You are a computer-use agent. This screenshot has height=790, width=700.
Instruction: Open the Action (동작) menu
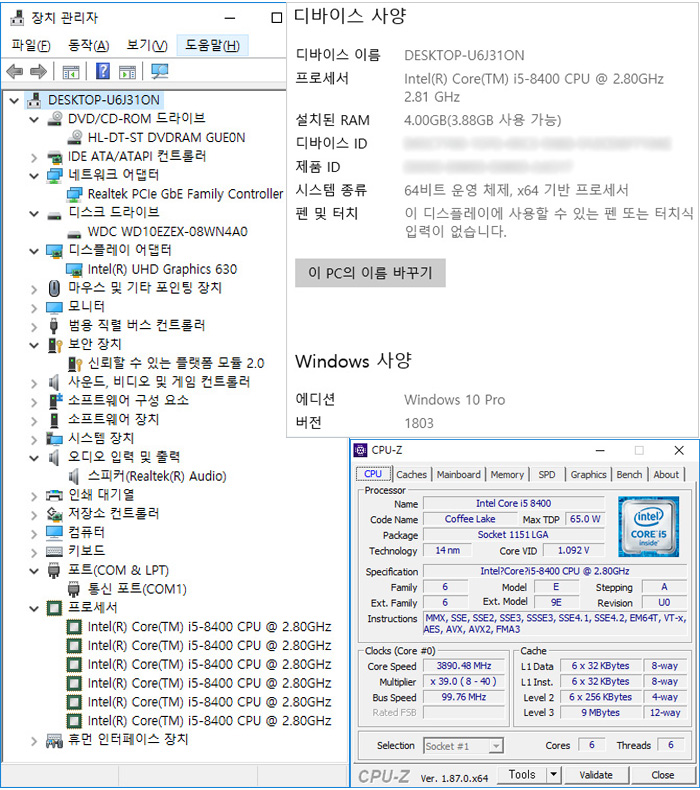coord(89,46)
